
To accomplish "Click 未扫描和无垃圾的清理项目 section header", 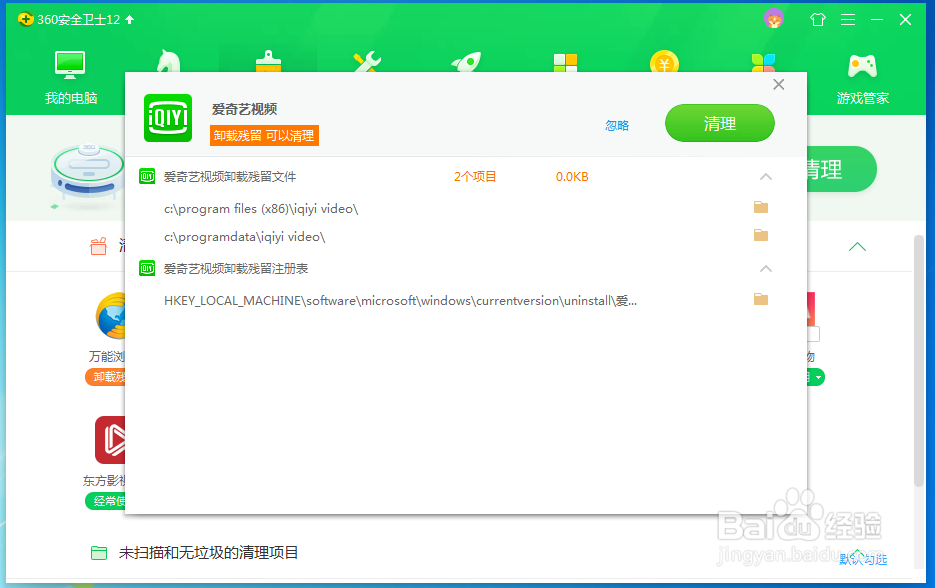I will click(208, 553).
